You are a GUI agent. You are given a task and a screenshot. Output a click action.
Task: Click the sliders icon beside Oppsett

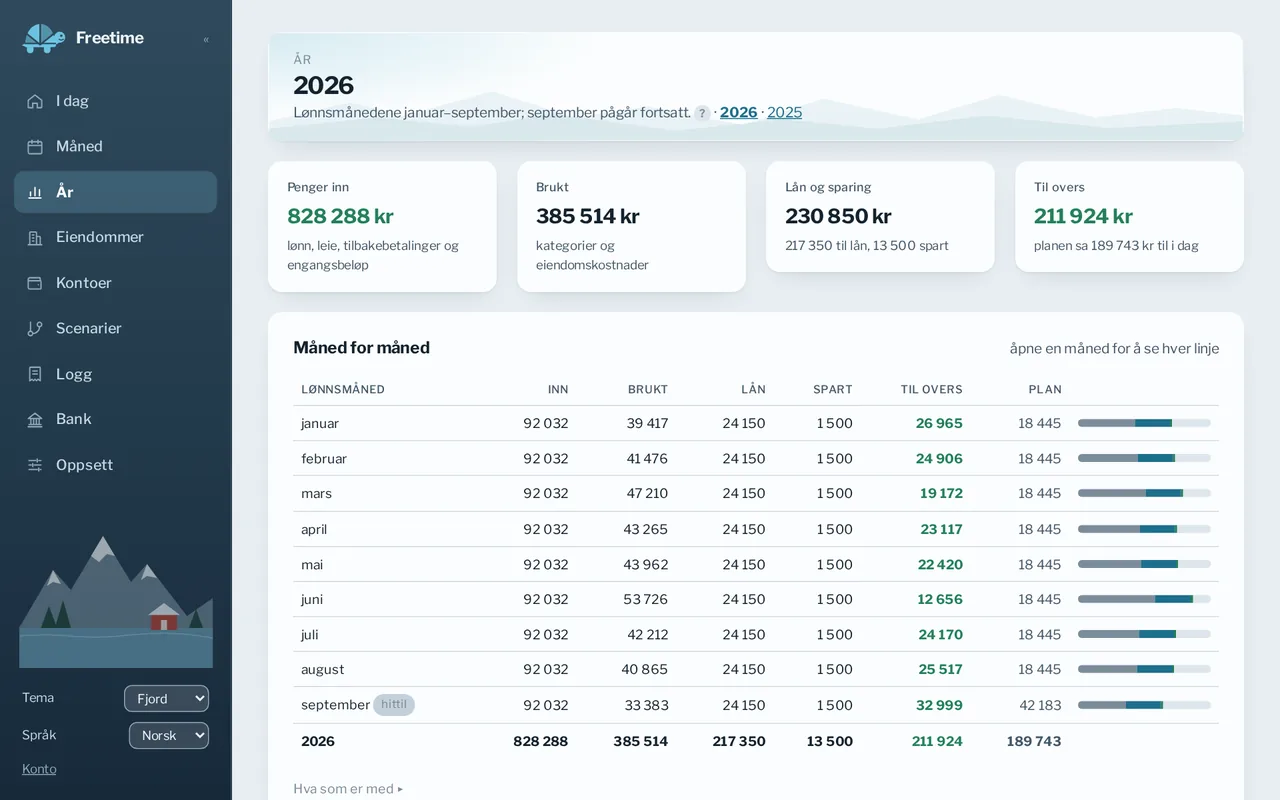(x=35, y=465)
